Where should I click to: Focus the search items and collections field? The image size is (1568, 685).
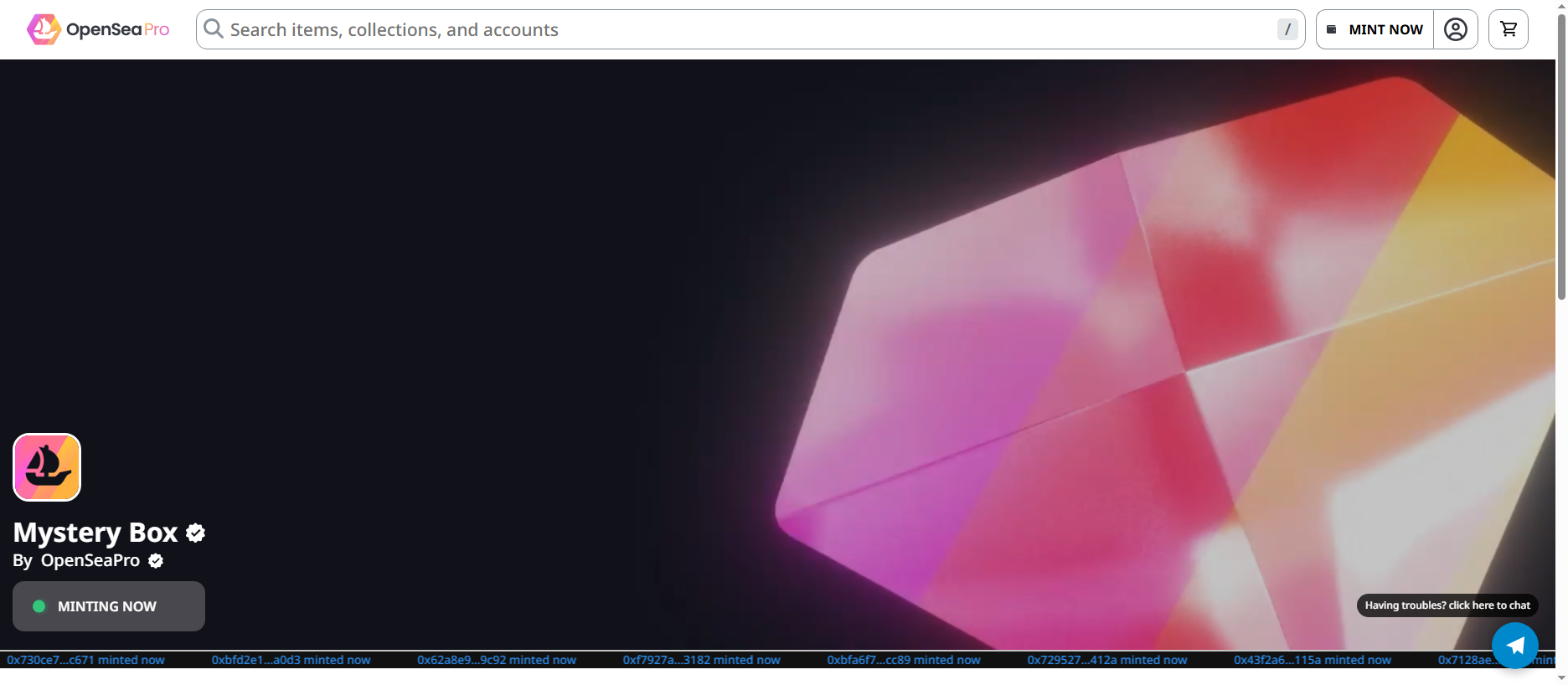coord(750,29)
